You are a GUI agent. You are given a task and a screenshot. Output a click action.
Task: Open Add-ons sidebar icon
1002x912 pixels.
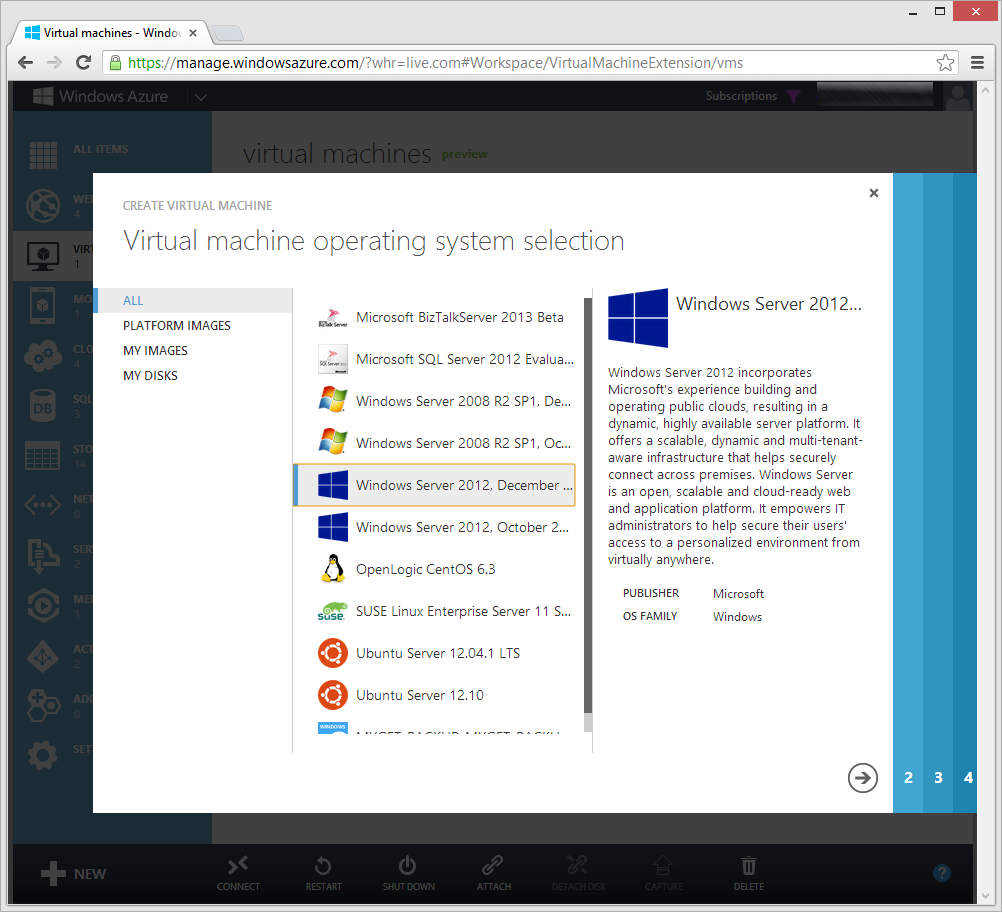pos(43,706)
